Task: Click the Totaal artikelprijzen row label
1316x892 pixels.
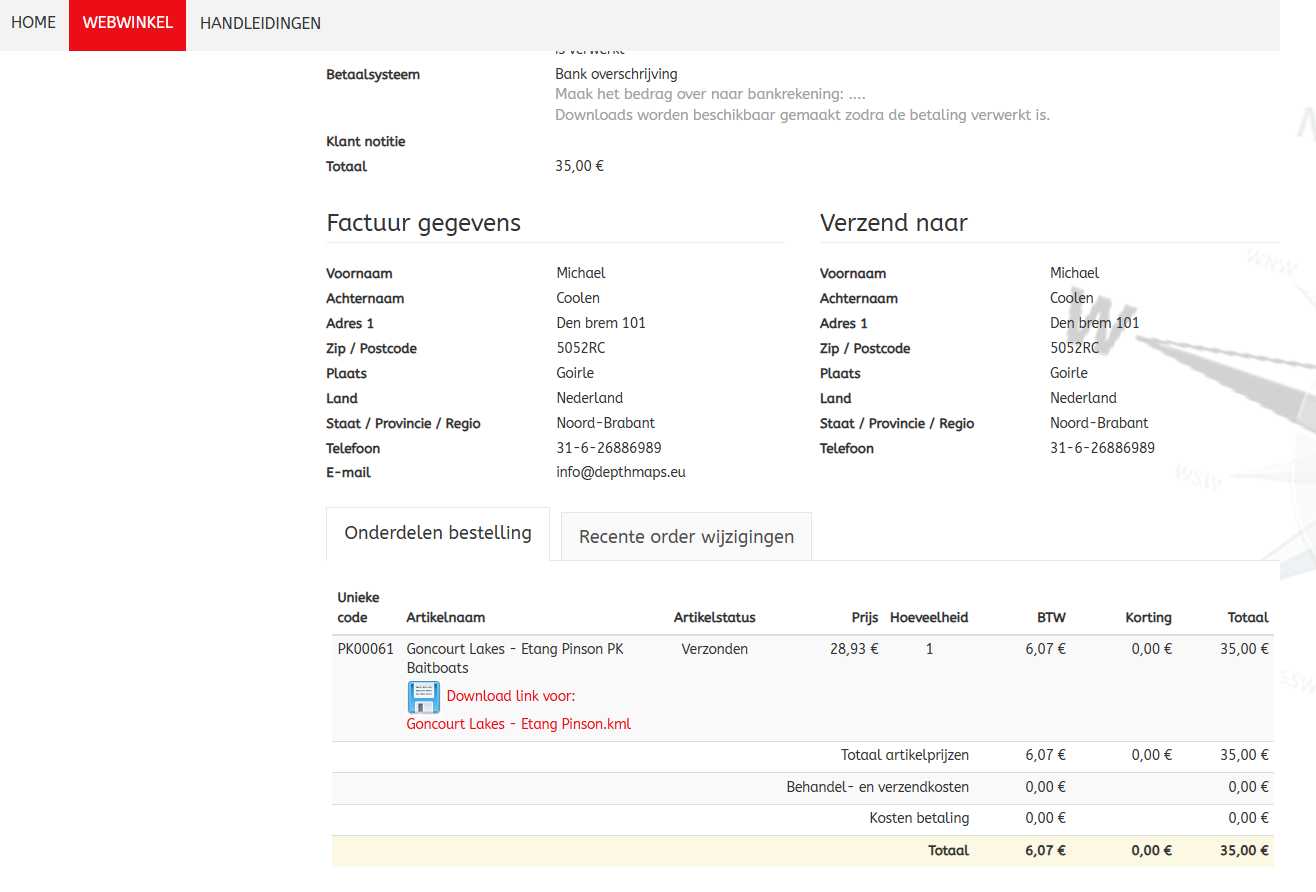Action: 904,756
